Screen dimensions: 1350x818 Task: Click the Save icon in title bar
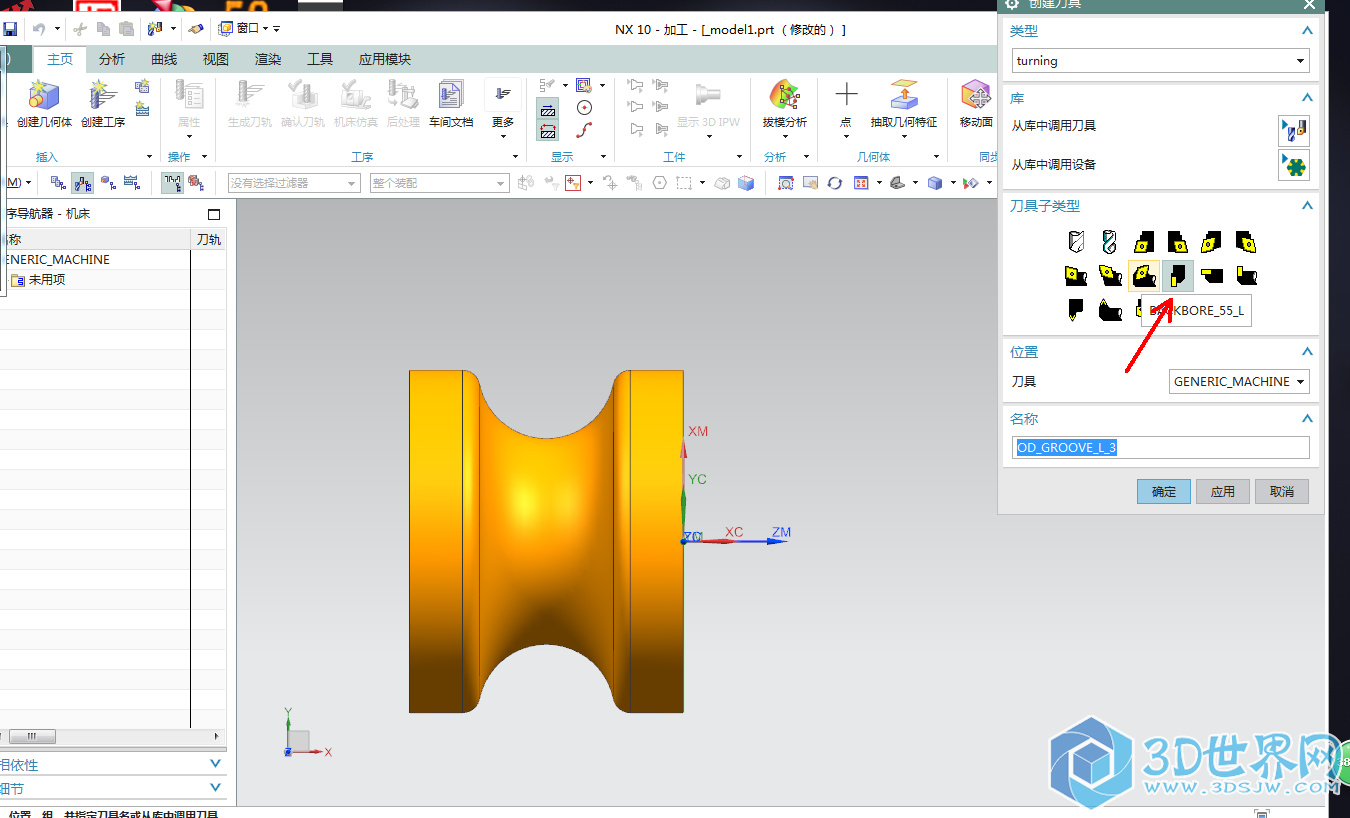tap(9, 29)
